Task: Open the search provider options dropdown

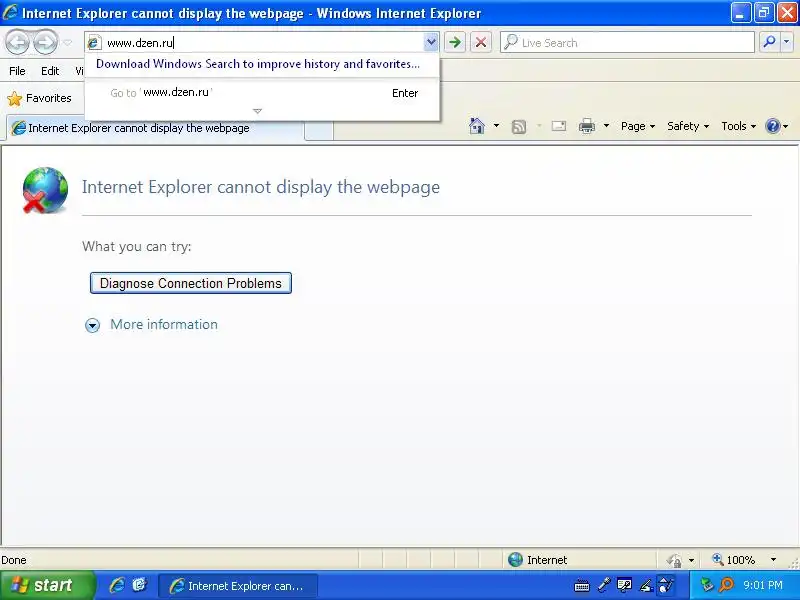Action: point(787,42)
